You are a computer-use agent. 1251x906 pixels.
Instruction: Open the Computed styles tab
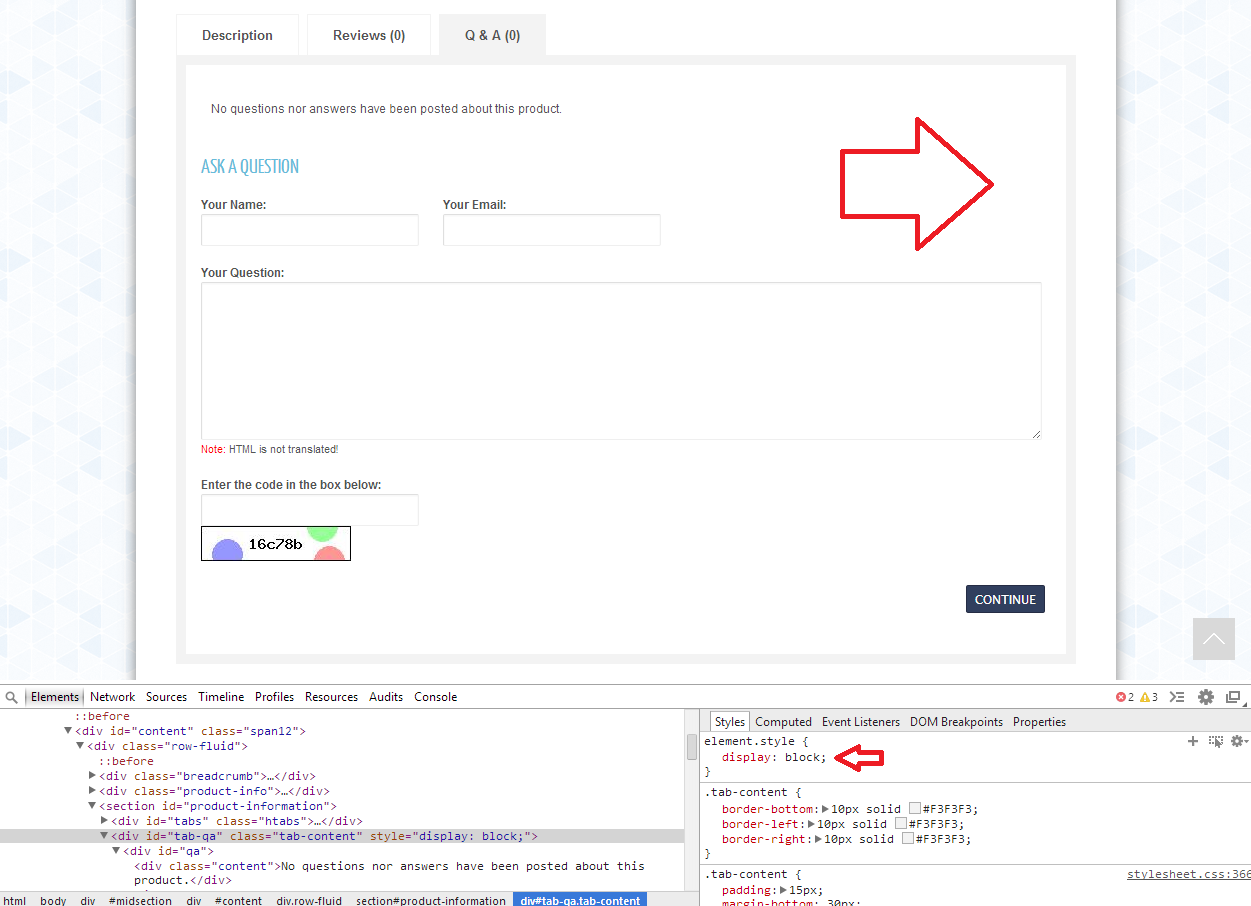(x=783, y=722)
